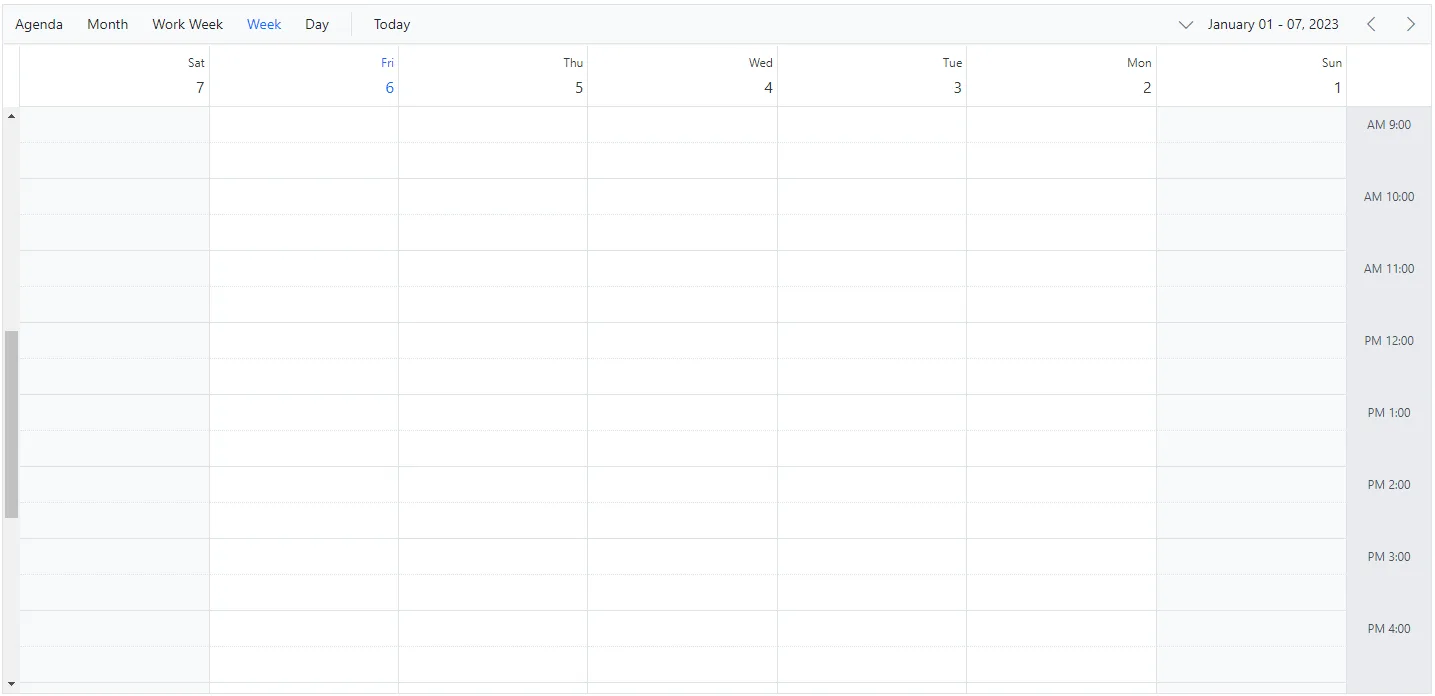
Task: Click the vertical scrollbar thumb
Action: click(11, 424)
